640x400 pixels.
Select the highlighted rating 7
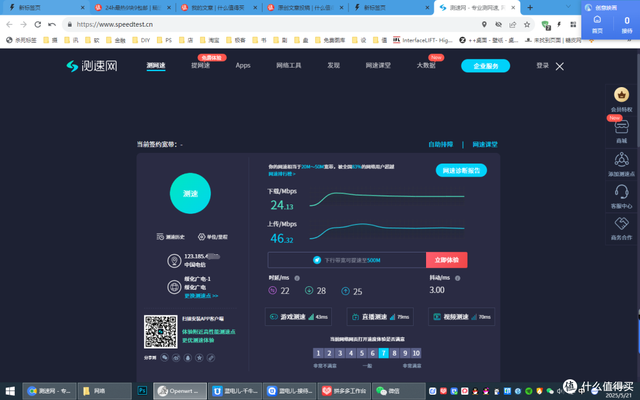383,353
